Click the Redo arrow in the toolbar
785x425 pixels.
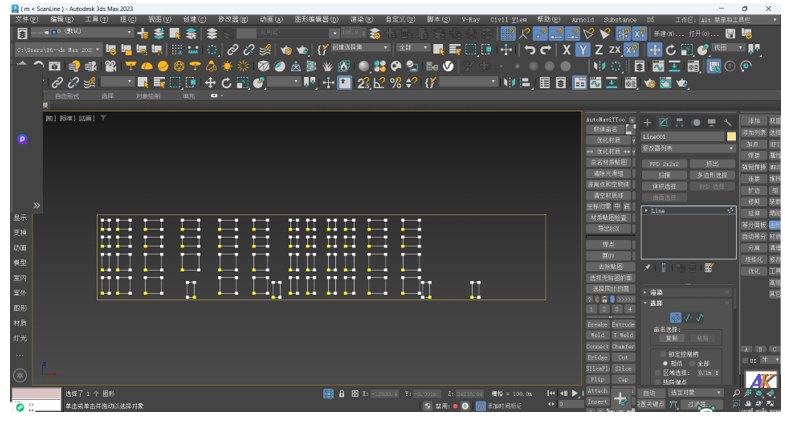coord(545,49)
